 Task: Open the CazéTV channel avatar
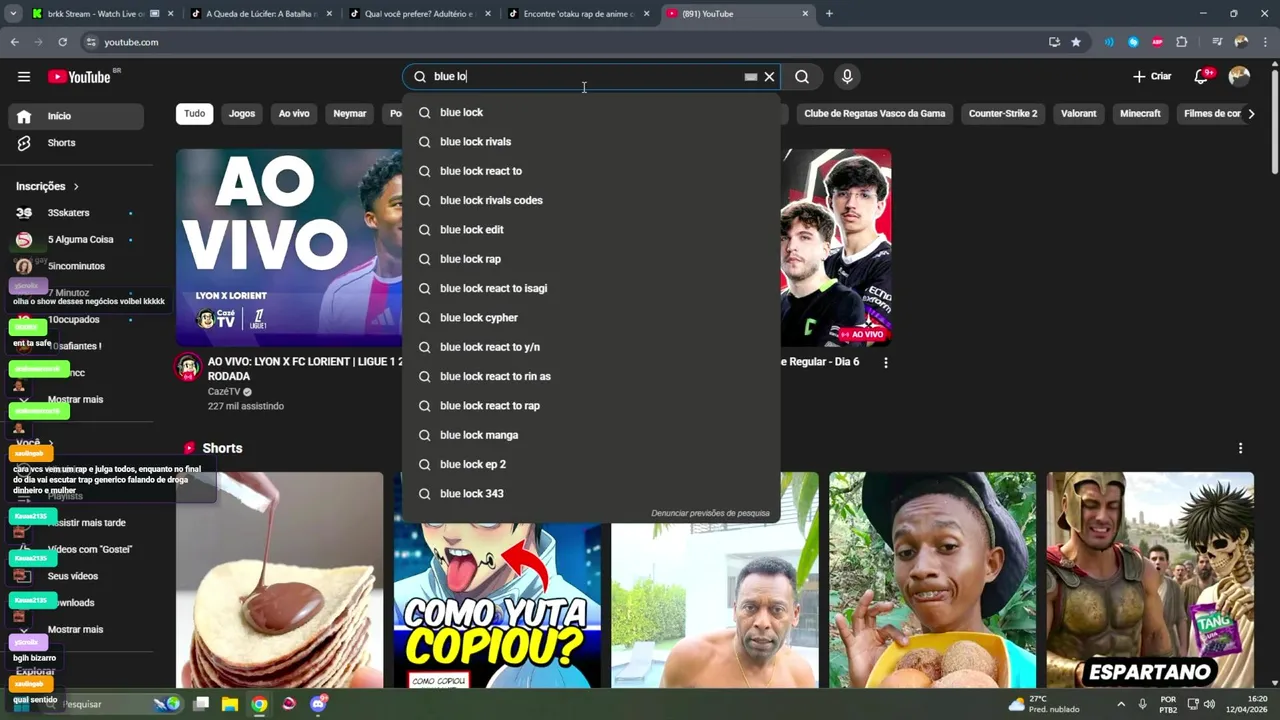click(x=188, y=367)
